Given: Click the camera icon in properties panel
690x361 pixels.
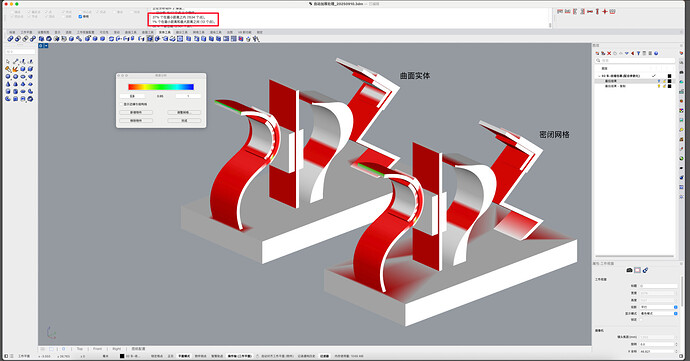Looking at the screenshot, I should tap(629, 270).
